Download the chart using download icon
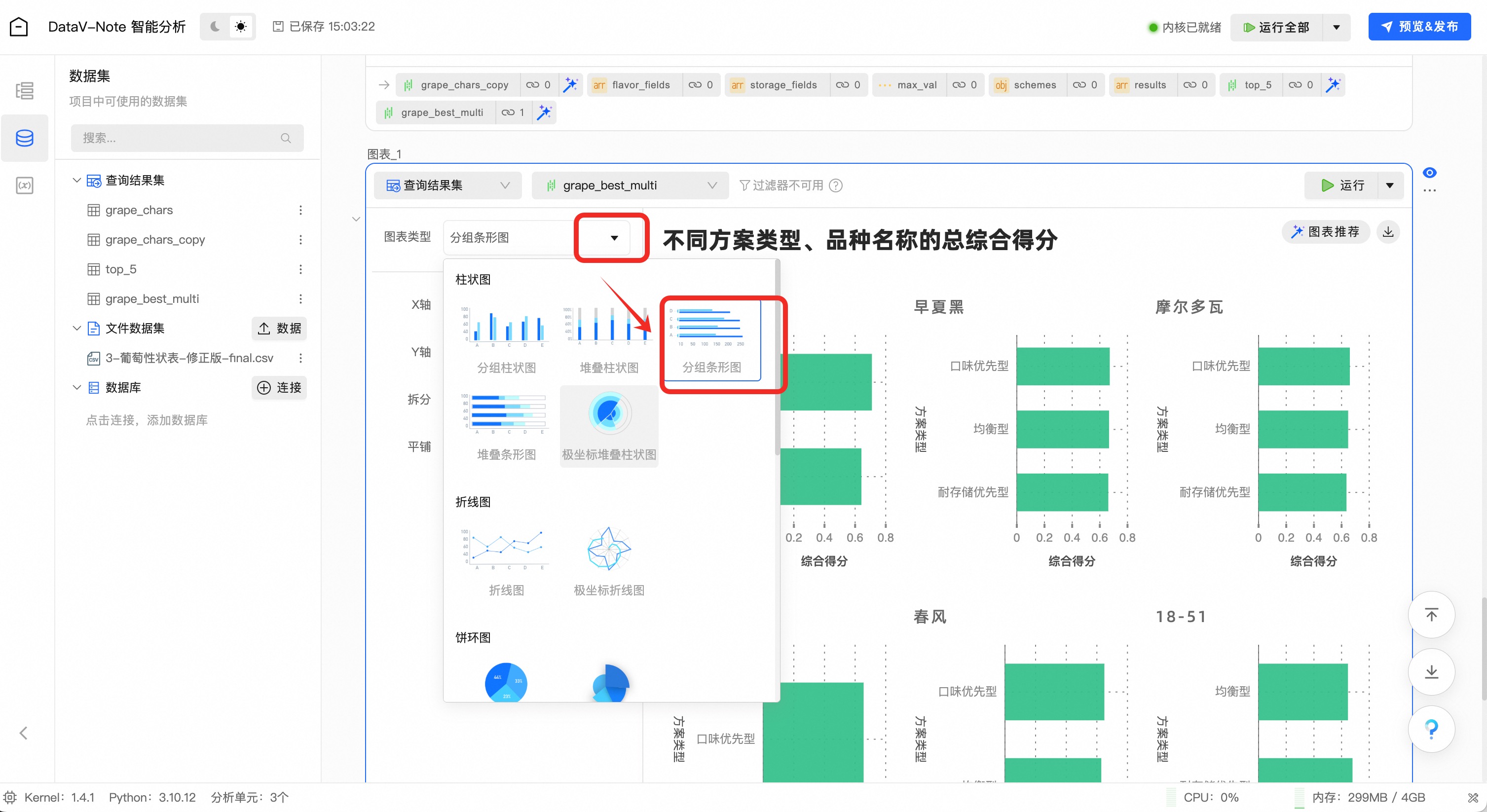 click(1388, 232)
